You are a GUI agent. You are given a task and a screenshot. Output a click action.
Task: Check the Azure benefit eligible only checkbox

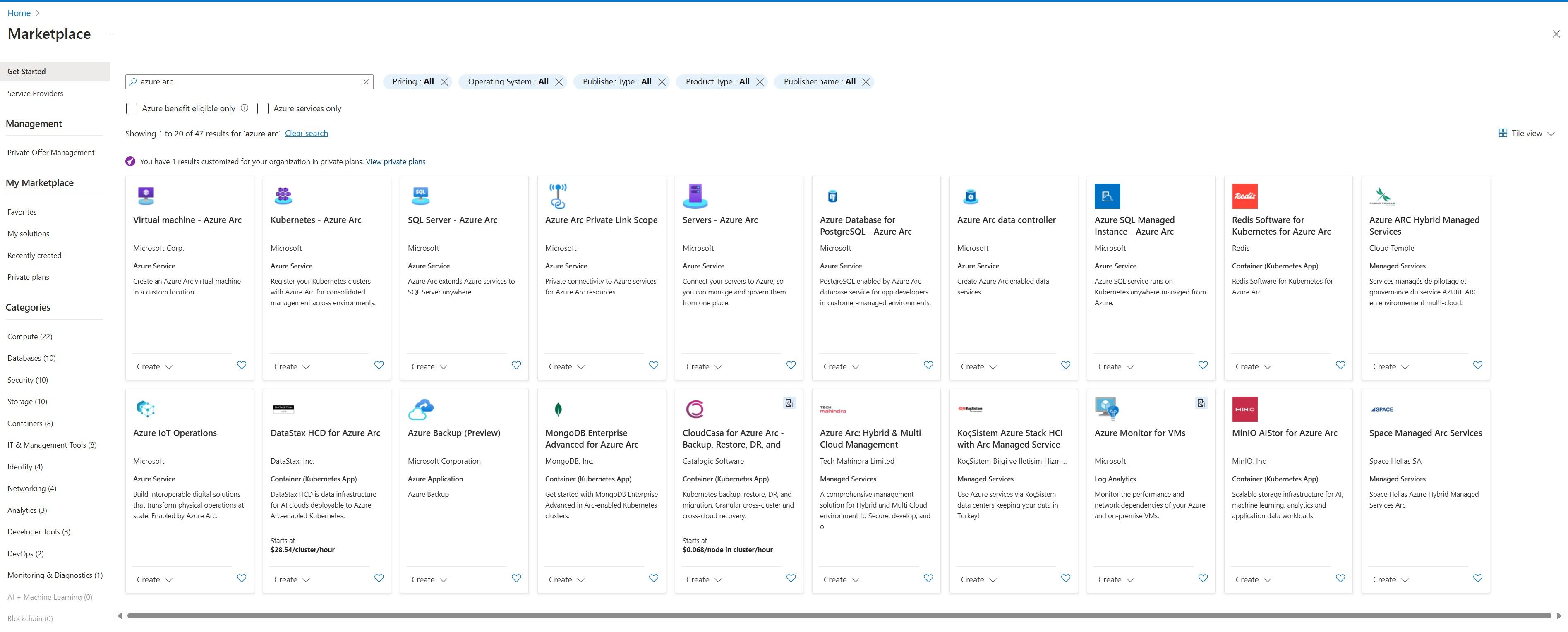tap(132, 108)
